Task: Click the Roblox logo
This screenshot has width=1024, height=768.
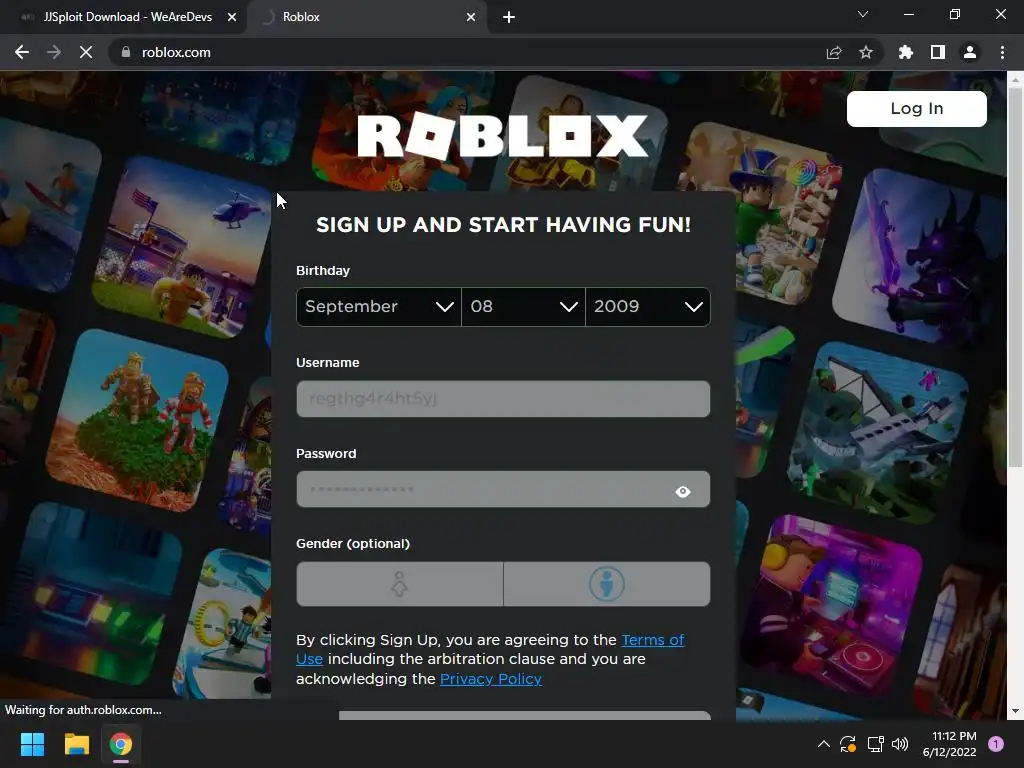Action: (x=503, y=136)
